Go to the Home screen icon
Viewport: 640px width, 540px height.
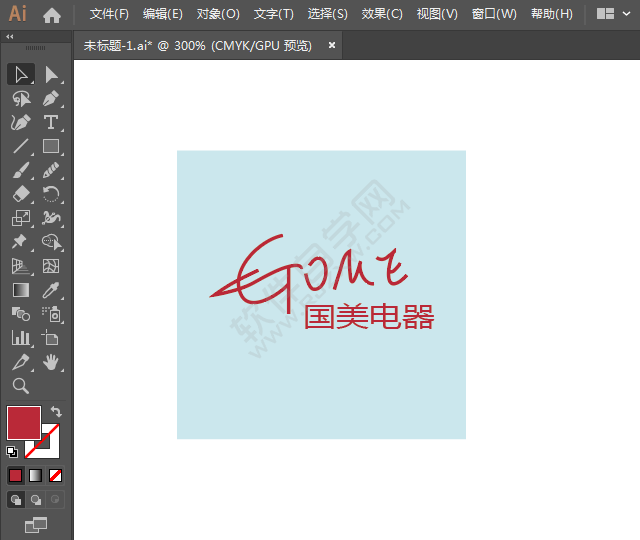click(x=52, y=16)
